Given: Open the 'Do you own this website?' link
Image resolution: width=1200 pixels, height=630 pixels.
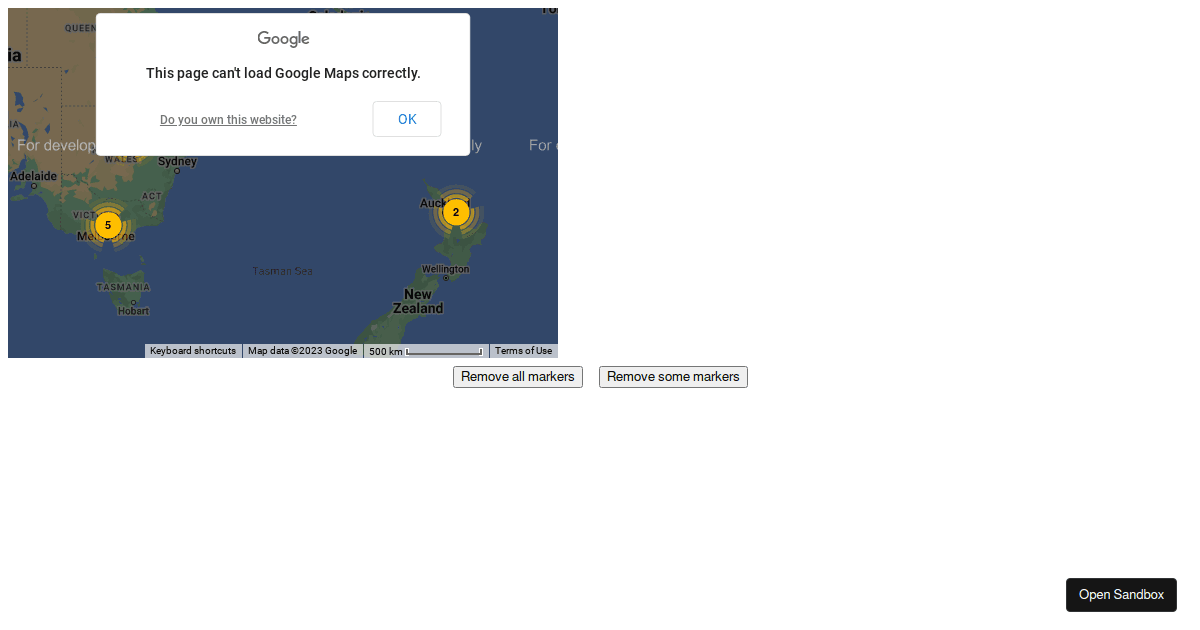Looking at the screenshot, I should click(x=228, y=119).
